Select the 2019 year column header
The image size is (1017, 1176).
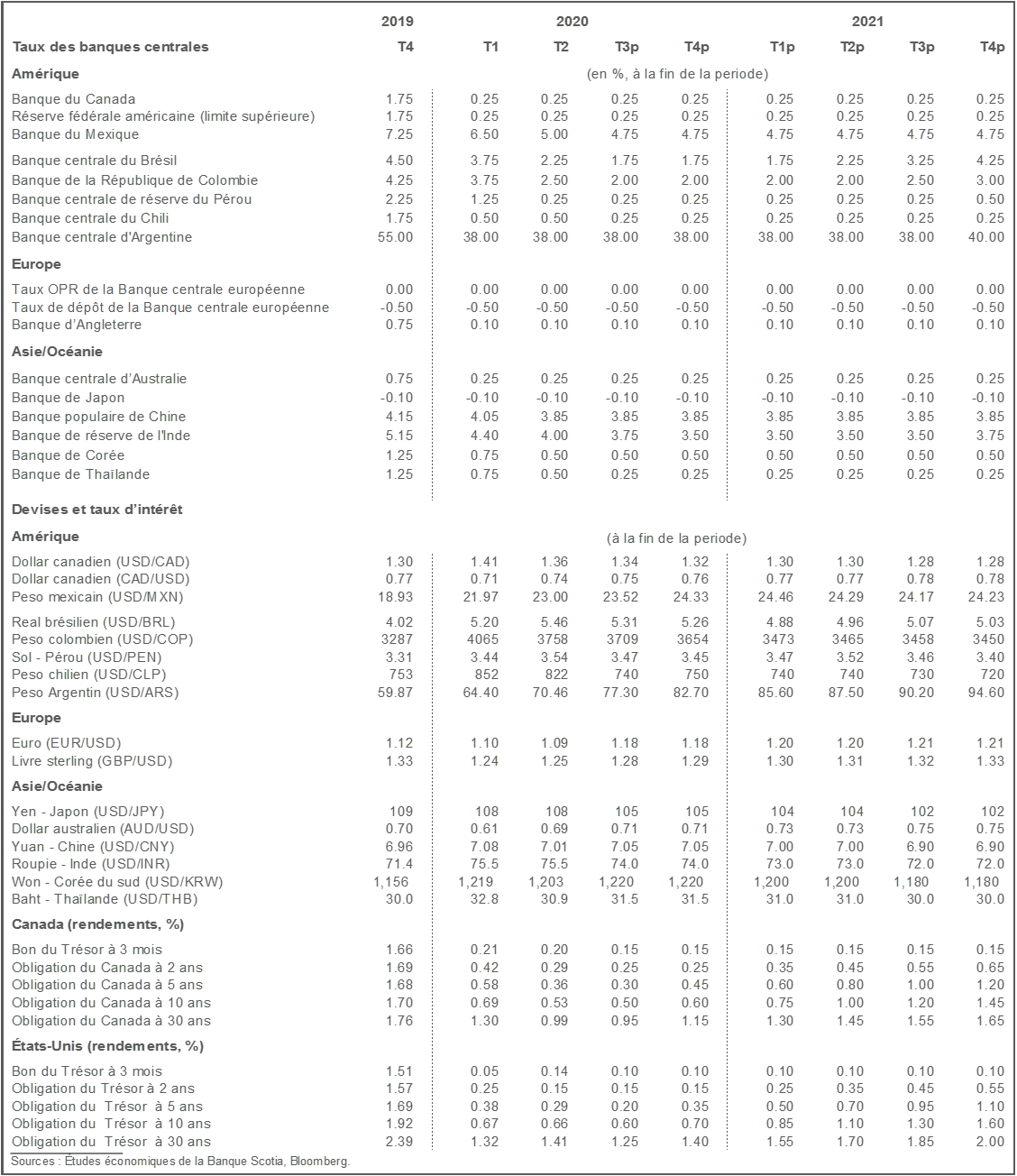coord(397,22)
